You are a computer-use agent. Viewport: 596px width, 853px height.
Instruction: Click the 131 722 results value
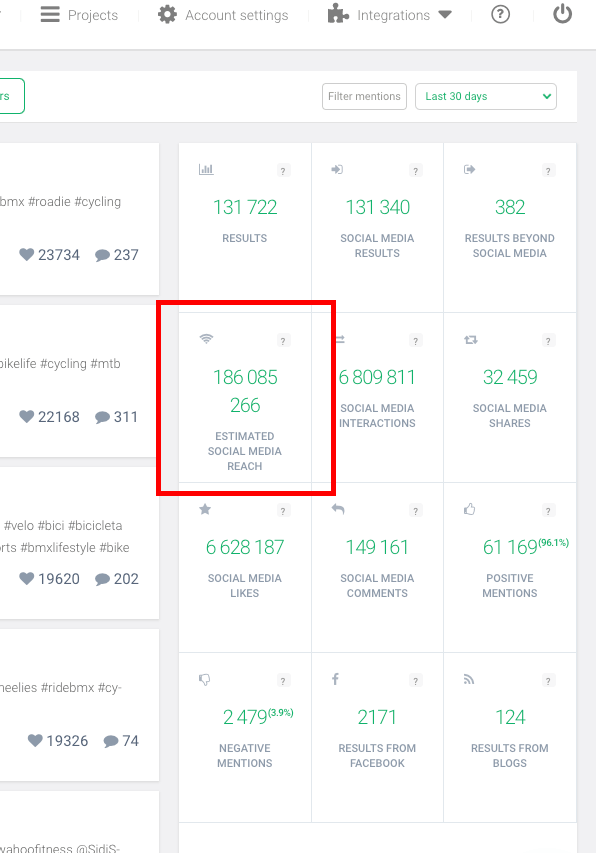point(245,207)
